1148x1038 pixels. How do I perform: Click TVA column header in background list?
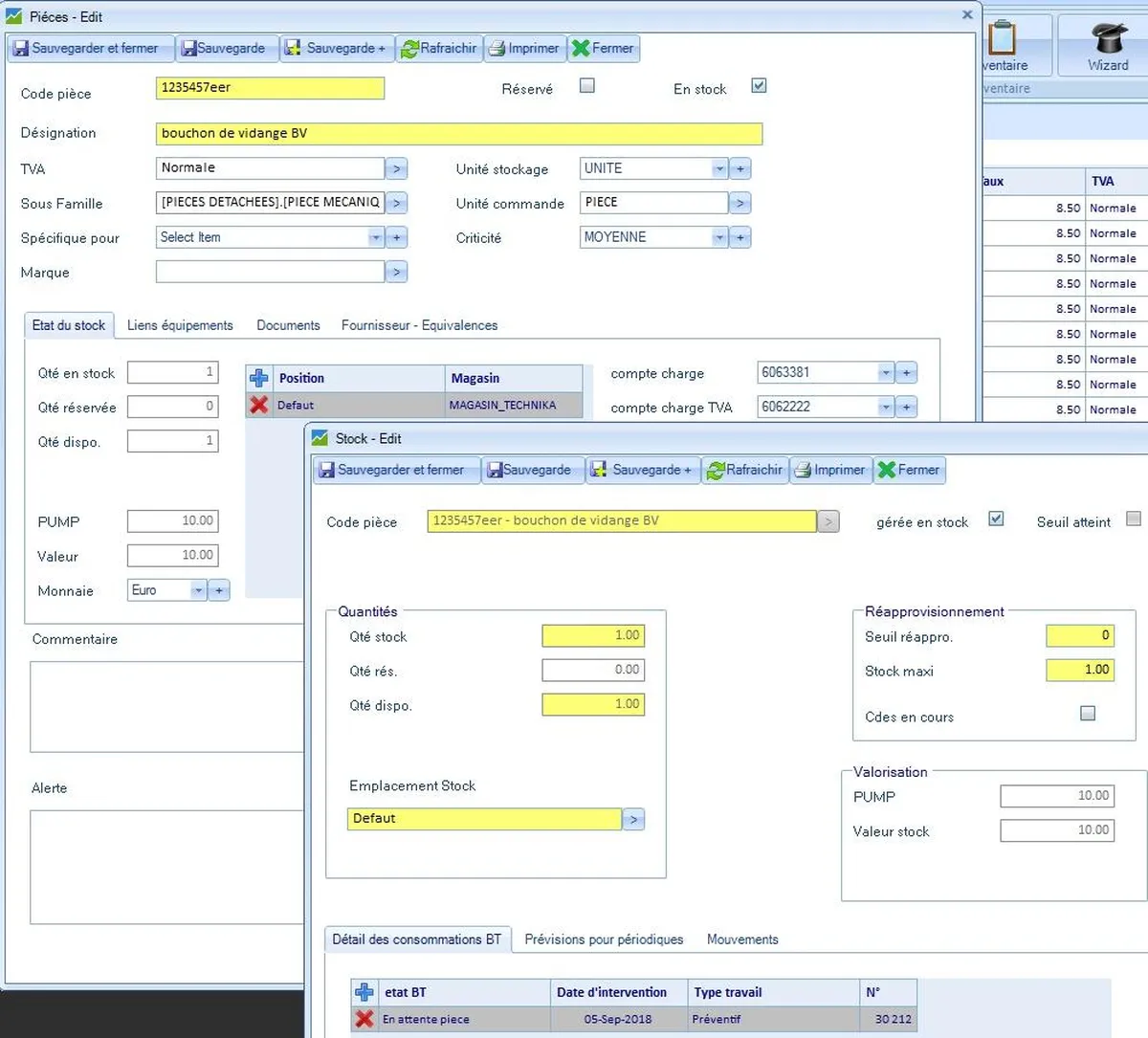pos(1115,181)
